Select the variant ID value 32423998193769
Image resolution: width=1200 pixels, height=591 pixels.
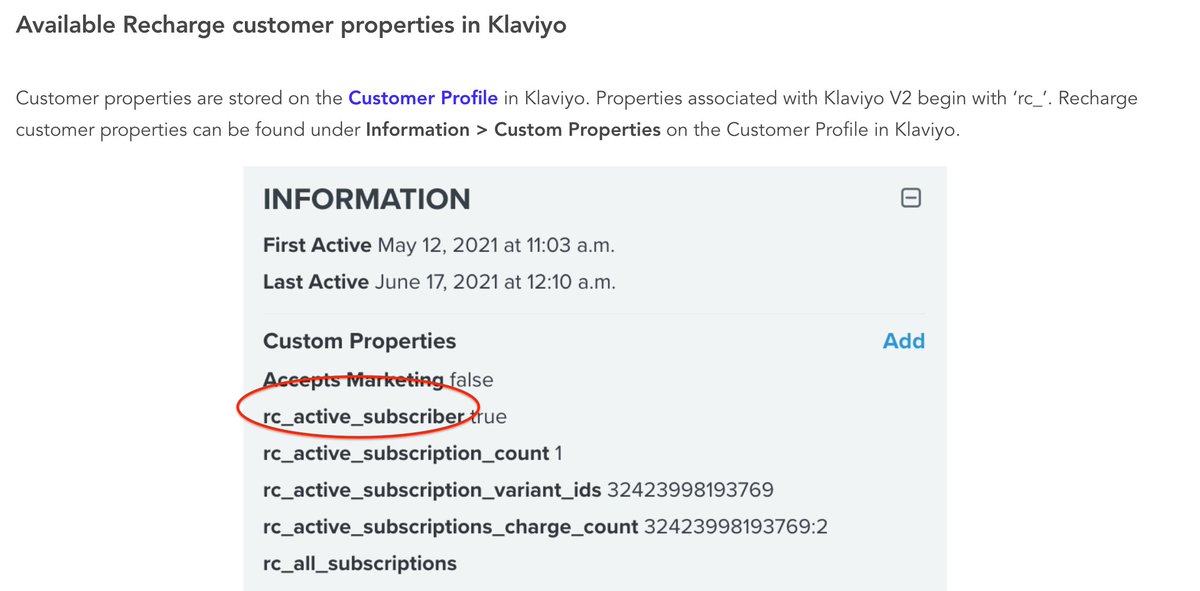pos(690,490)
